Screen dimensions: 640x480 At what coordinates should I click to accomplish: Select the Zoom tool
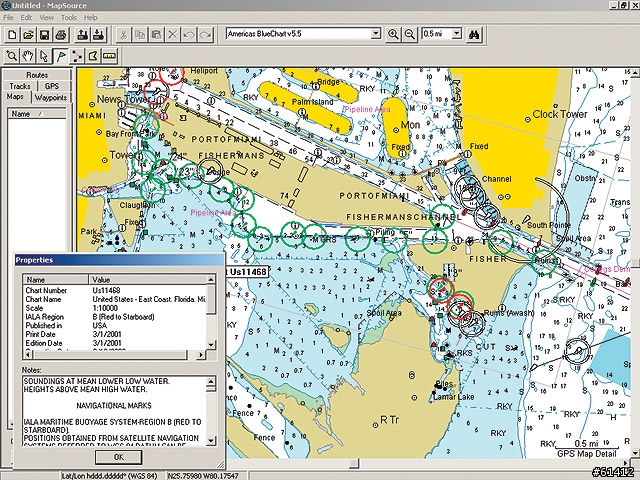(12, 56)
